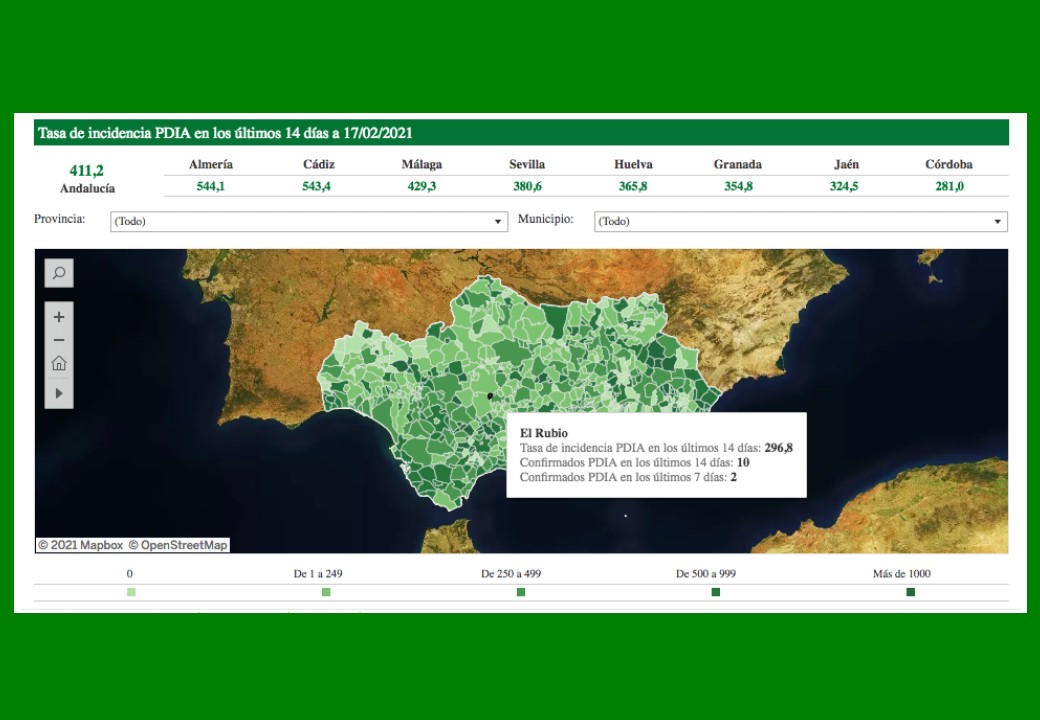Click the map search magnifier icon
The image size is (1040, 720).
(x=59, y=273)
